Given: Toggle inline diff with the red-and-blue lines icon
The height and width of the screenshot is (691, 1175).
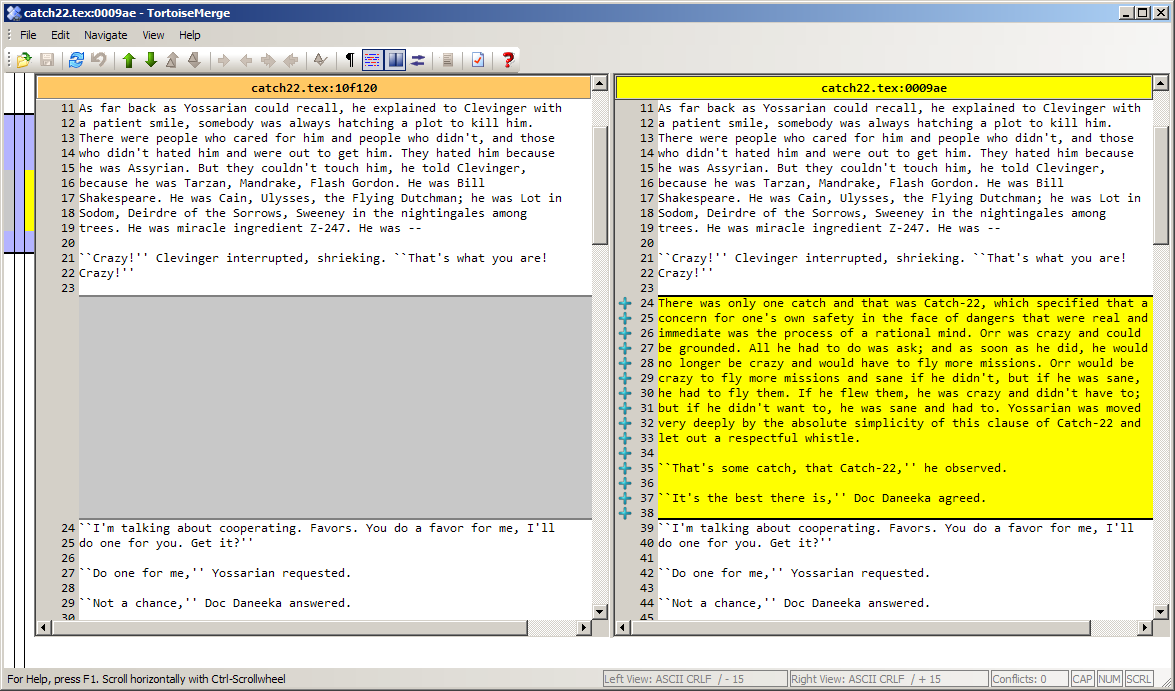Looking at the screenshot, I should [x=372, y=60].
